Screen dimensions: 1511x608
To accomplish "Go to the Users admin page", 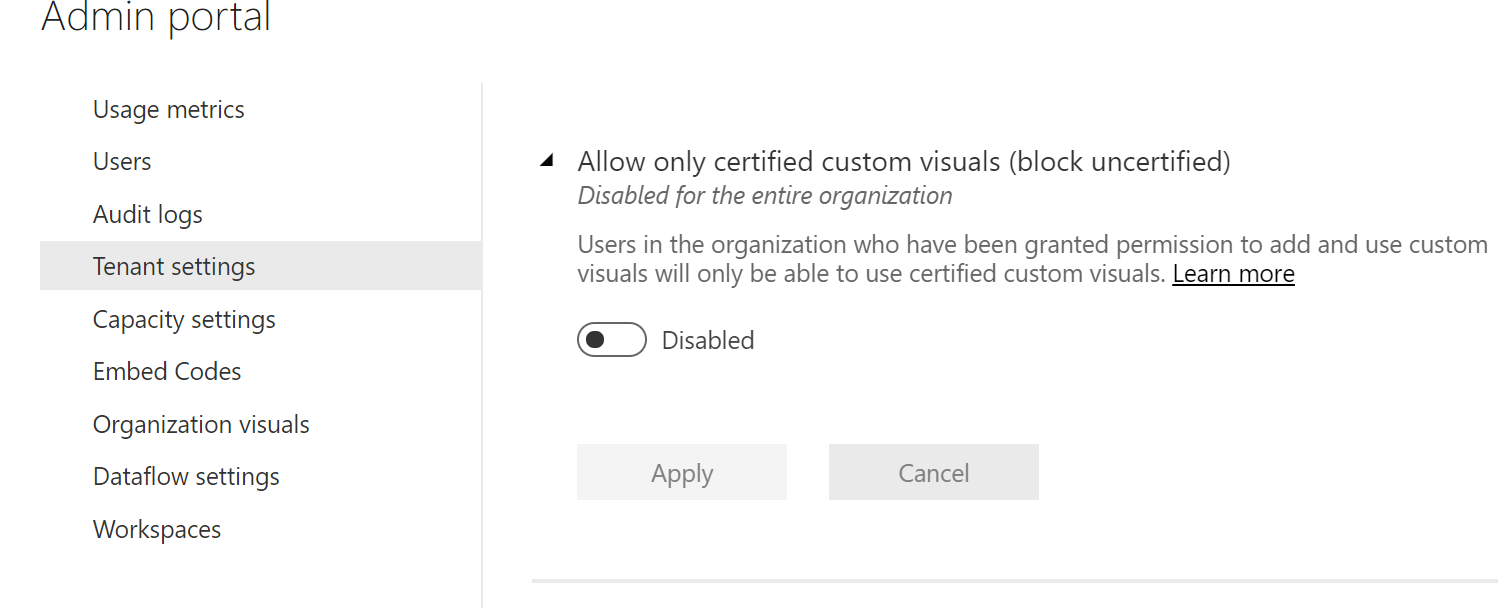I will [122, 162].
